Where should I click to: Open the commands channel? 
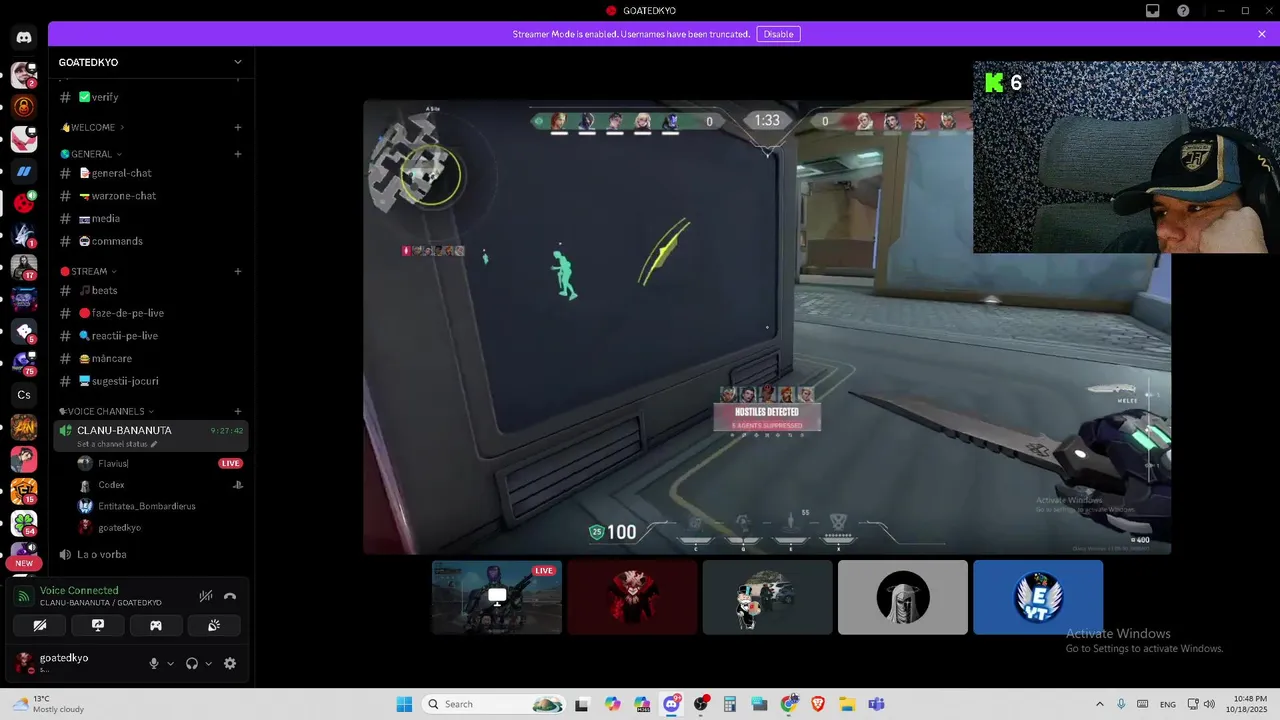tap(151, 241)
